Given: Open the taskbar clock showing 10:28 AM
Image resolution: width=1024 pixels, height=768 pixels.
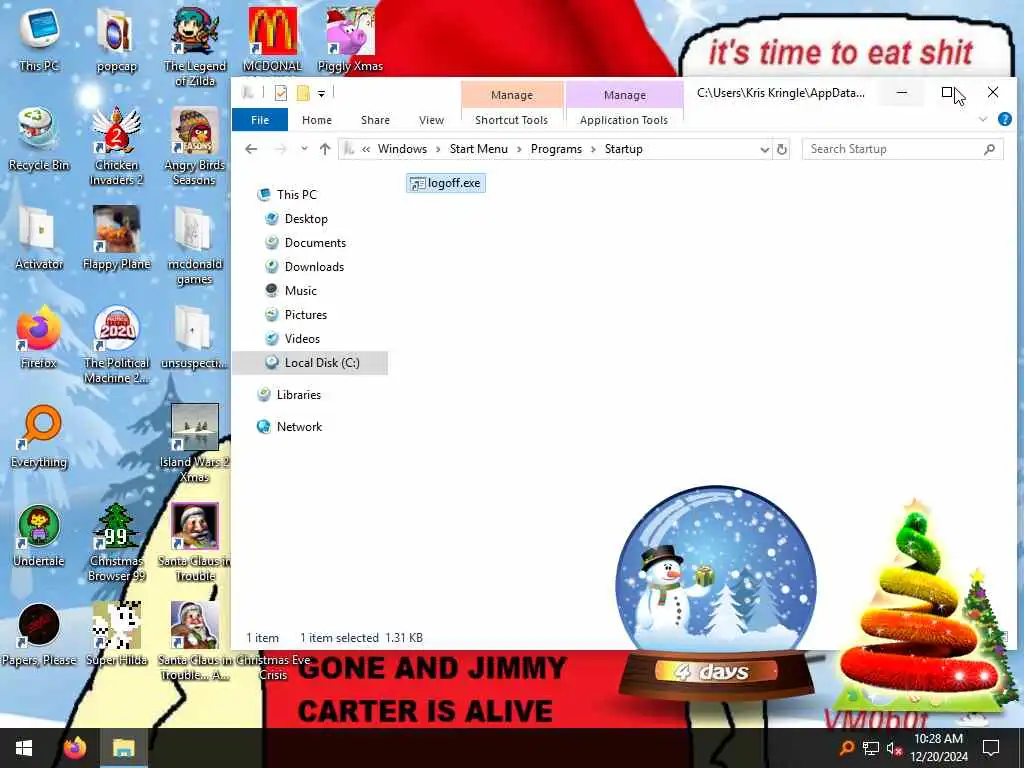Looking at the screenshot, I should click(x=938, y=748).
